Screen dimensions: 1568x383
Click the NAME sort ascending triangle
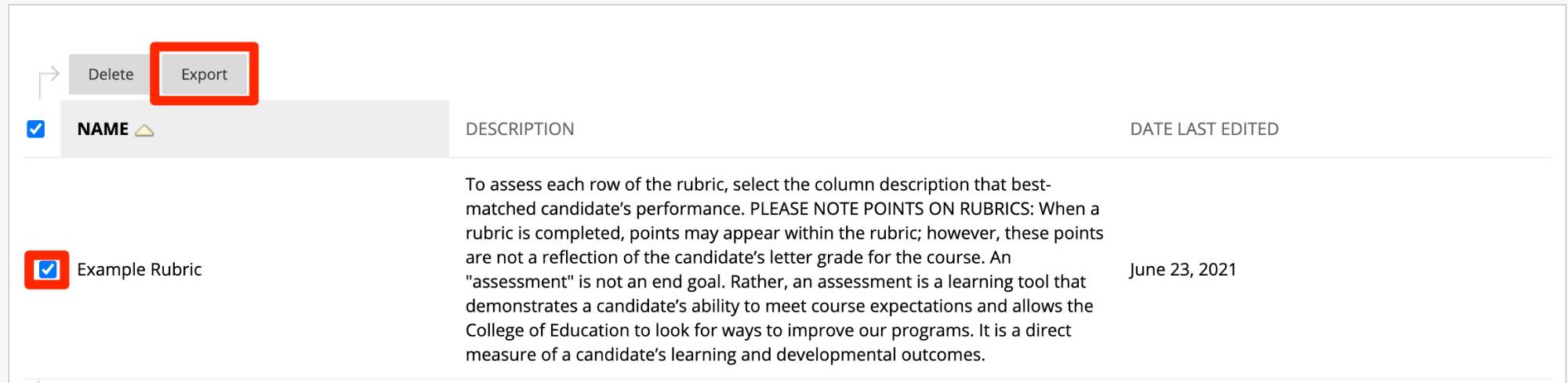144,130
